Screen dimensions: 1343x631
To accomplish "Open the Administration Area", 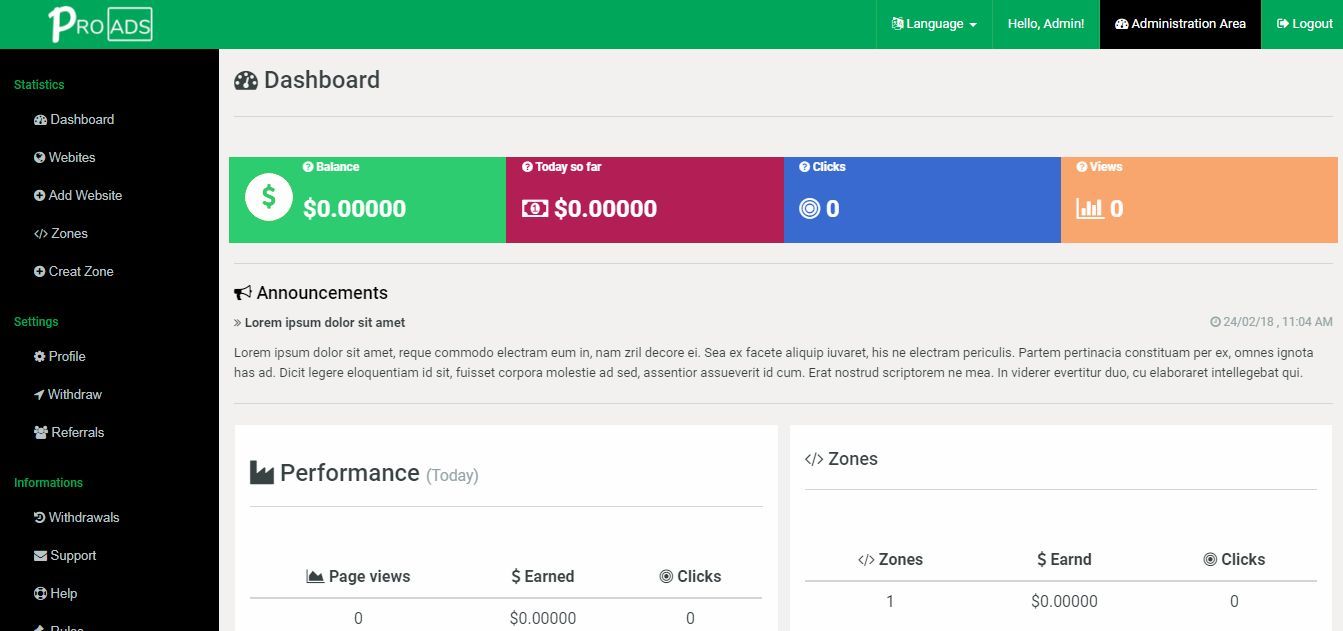I will (x=1180, y=24).
